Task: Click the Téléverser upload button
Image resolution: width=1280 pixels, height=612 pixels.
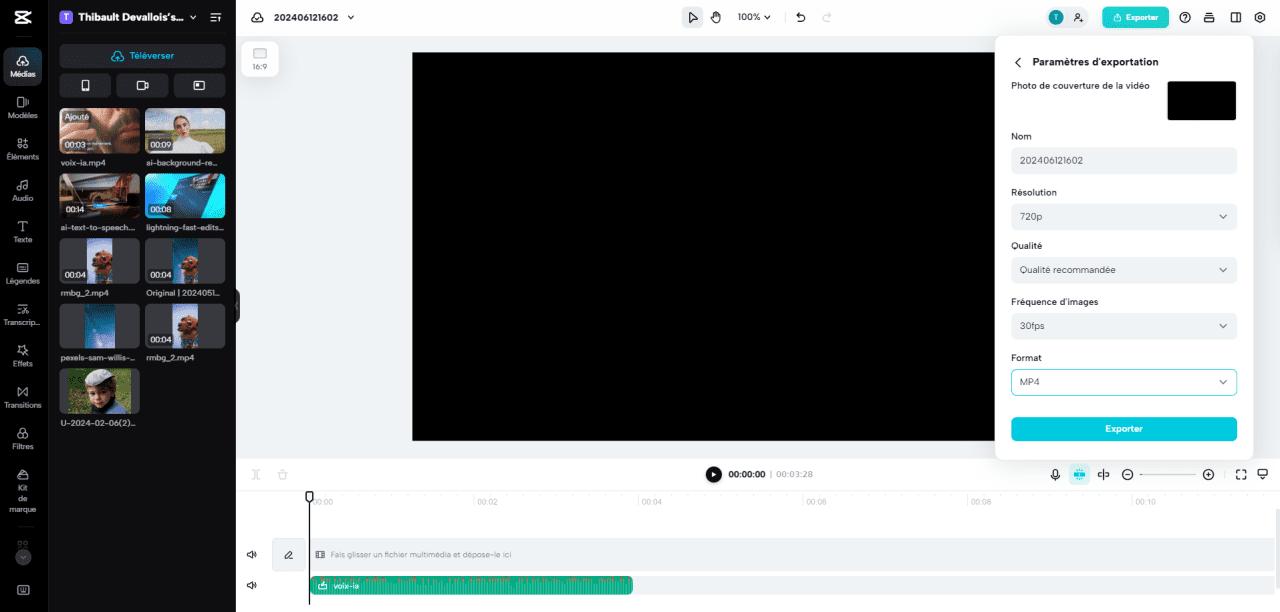Action: (x=142, y=56)
